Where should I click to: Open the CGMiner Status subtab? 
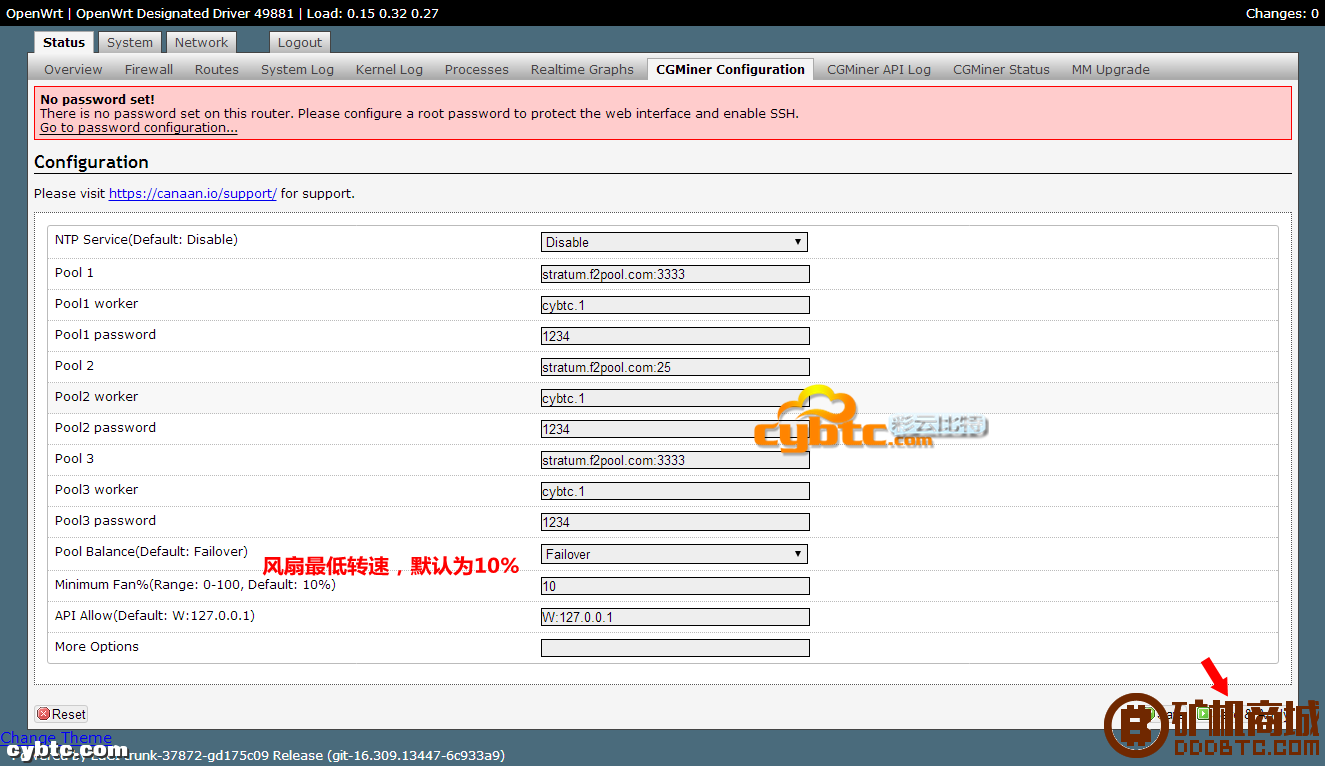click(x=1001, y=69)
